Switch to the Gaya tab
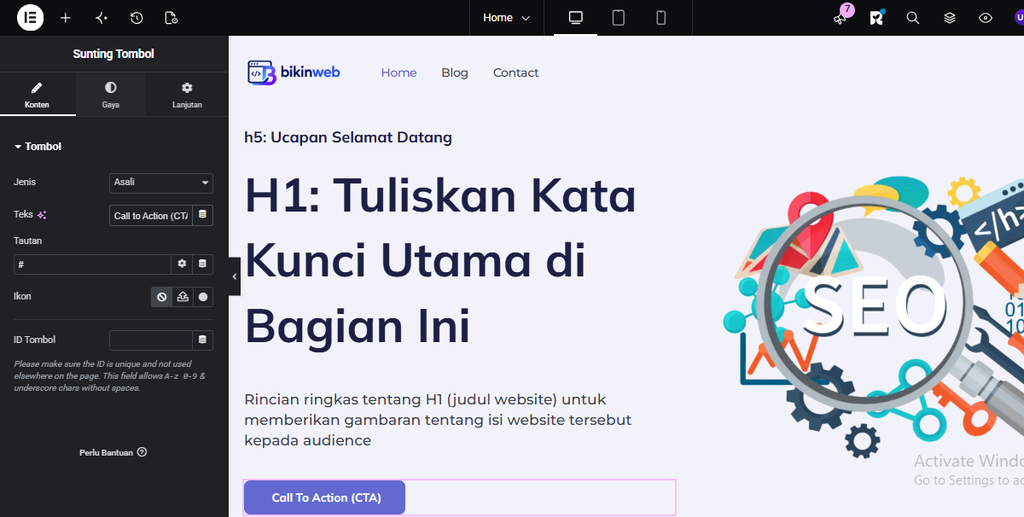1024x517 pixels. [x=110, y=95]
